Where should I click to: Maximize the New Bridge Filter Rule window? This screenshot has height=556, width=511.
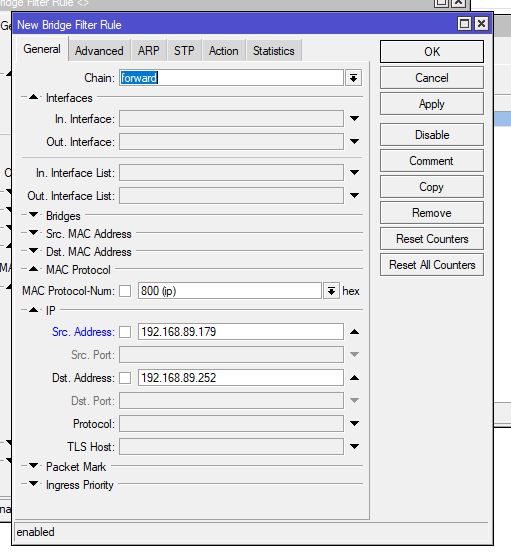464,24
